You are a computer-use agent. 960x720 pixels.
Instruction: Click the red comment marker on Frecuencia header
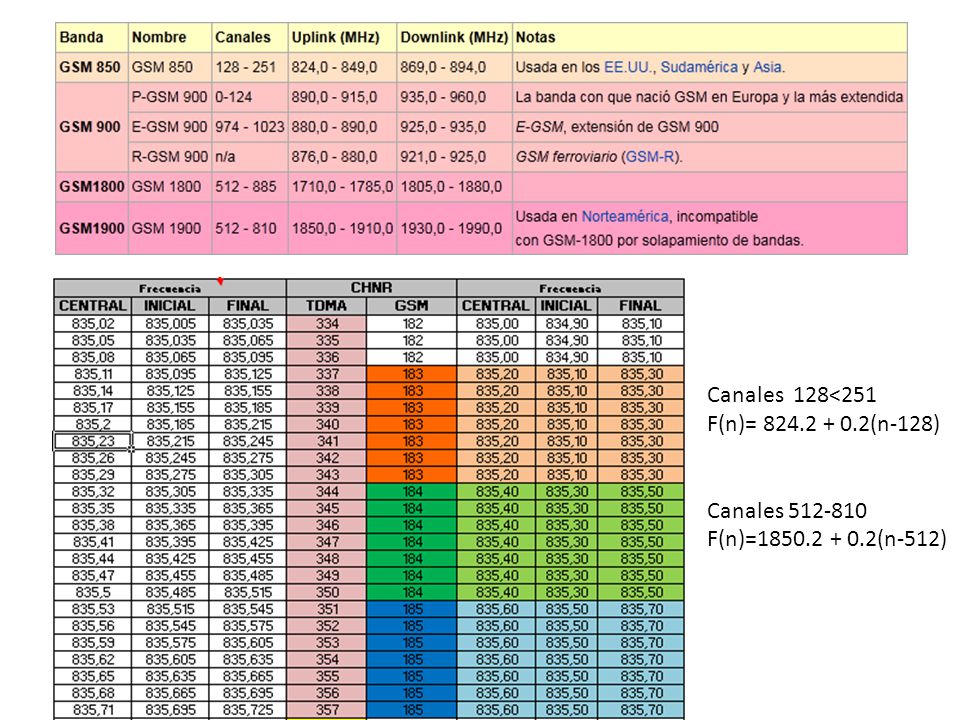(x=220, y=282)
